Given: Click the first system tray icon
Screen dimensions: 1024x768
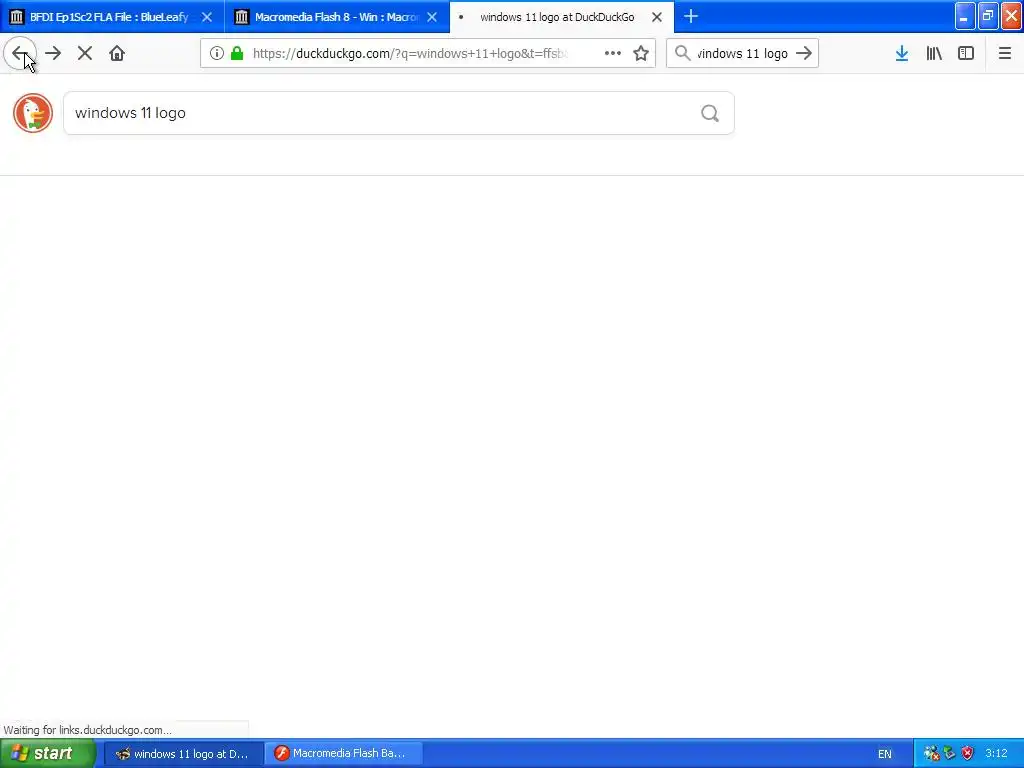Looking at the screenshot, I should click(931, 754).
